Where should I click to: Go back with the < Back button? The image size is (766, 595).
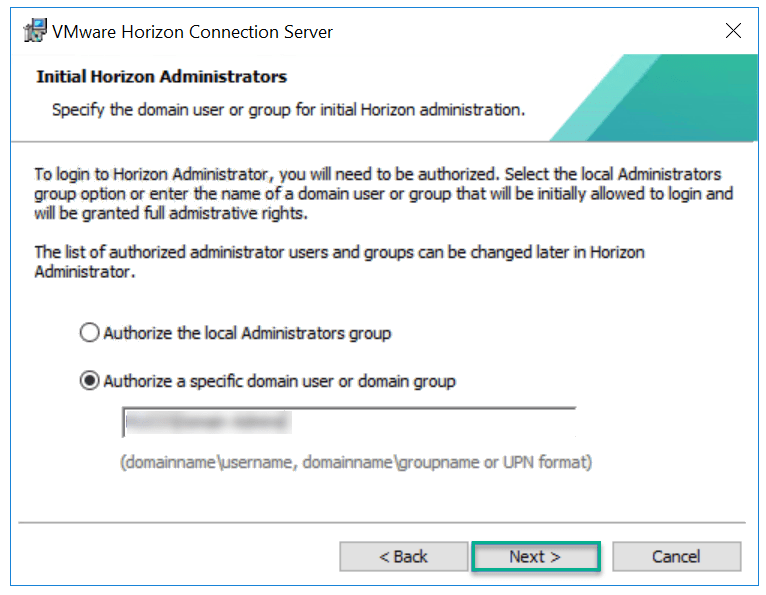click(403, 557)
